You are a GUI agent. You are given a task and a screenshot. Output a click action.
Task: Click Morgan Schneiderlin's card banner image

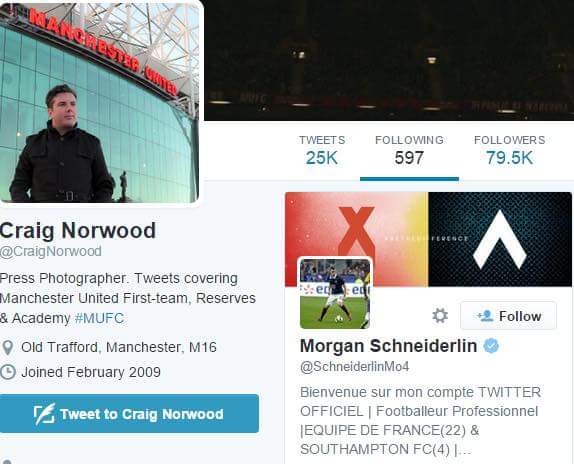[x=428, y=239]
